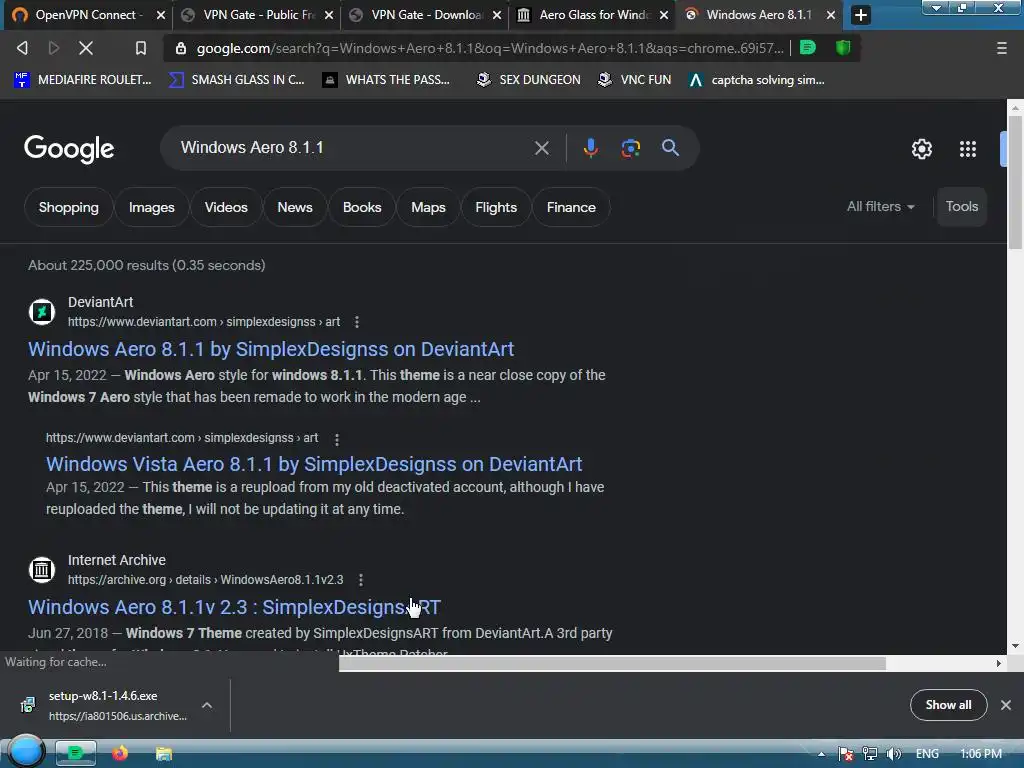Screen dimensions: 1024x768
Task: Open the downloaded setup-w8.1-1.4.6.exe file
Action: tap(104, 705)
